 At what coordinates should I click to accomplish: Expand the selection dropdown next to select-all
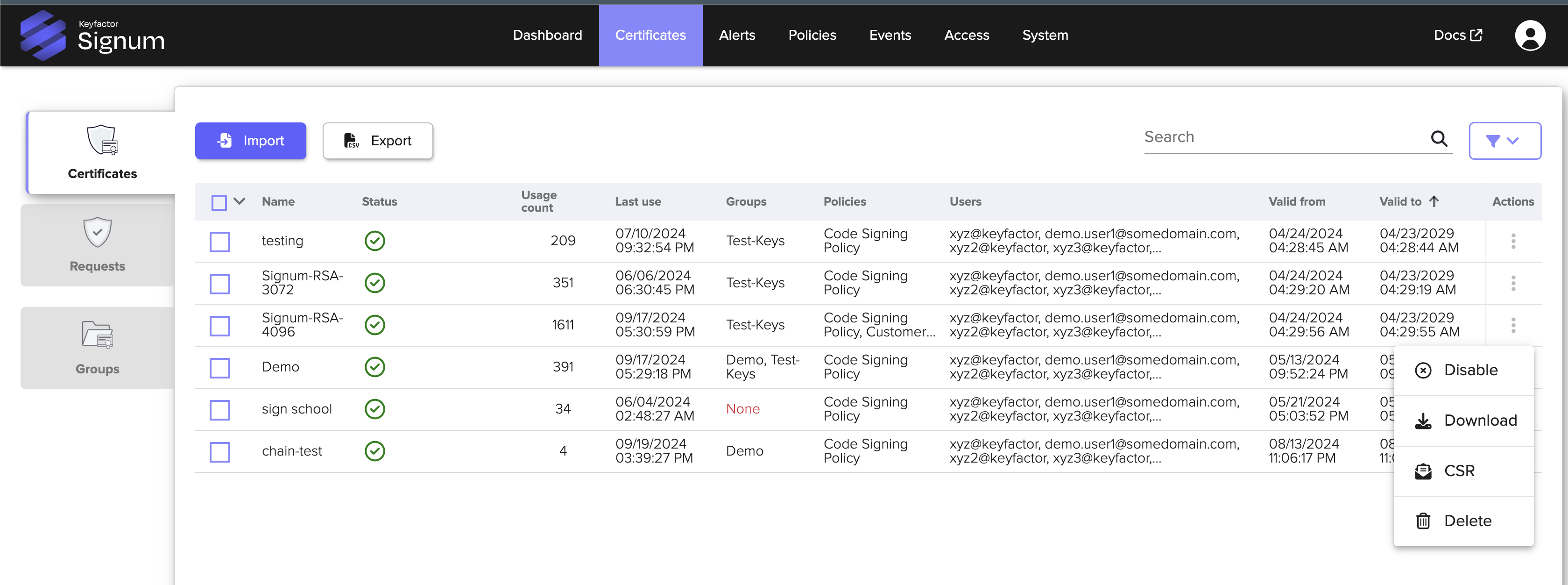(x=239, y=202)
